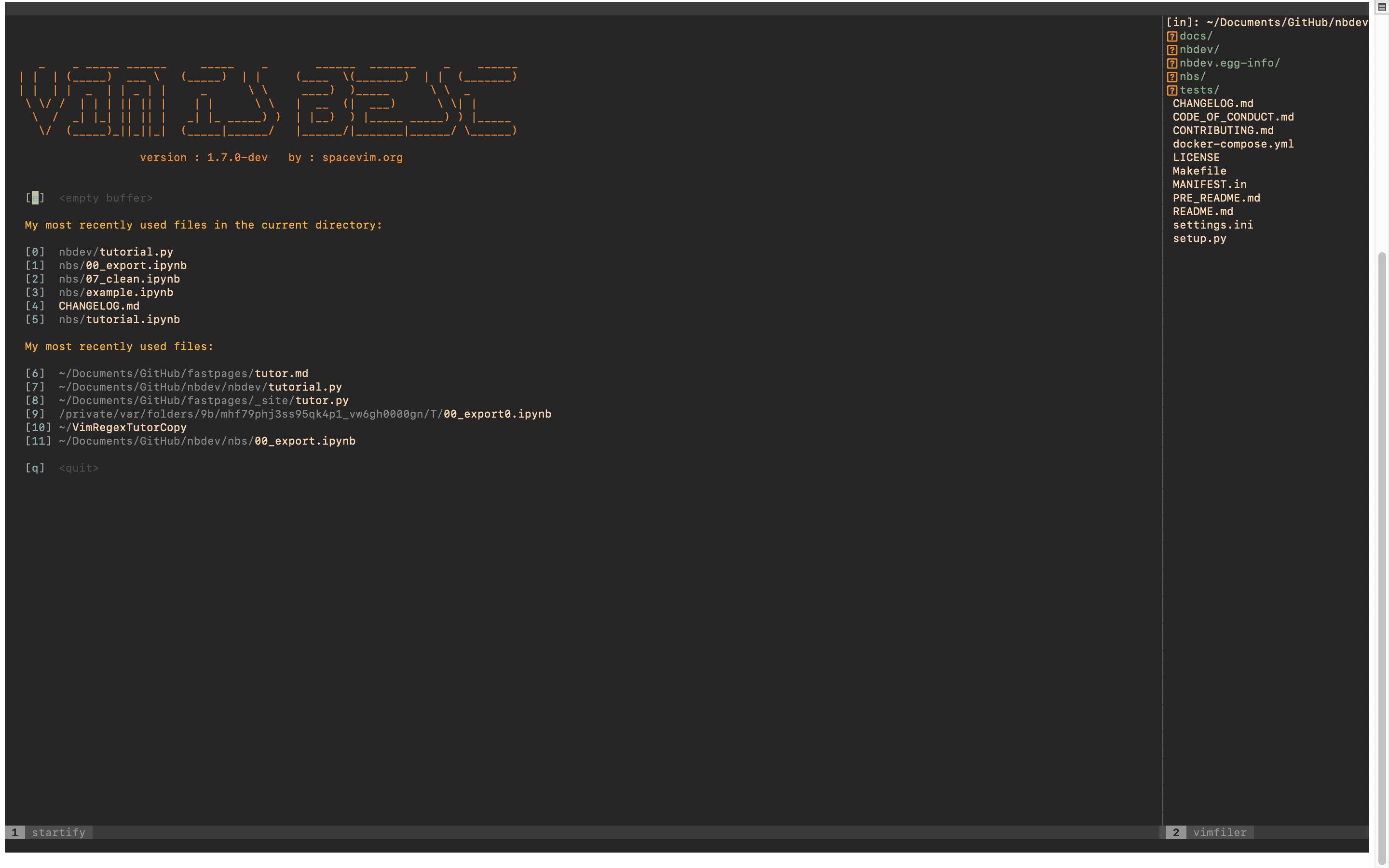Select settings.ini file
Viewport: 1389px width, 868px height.
(1213, 225)
